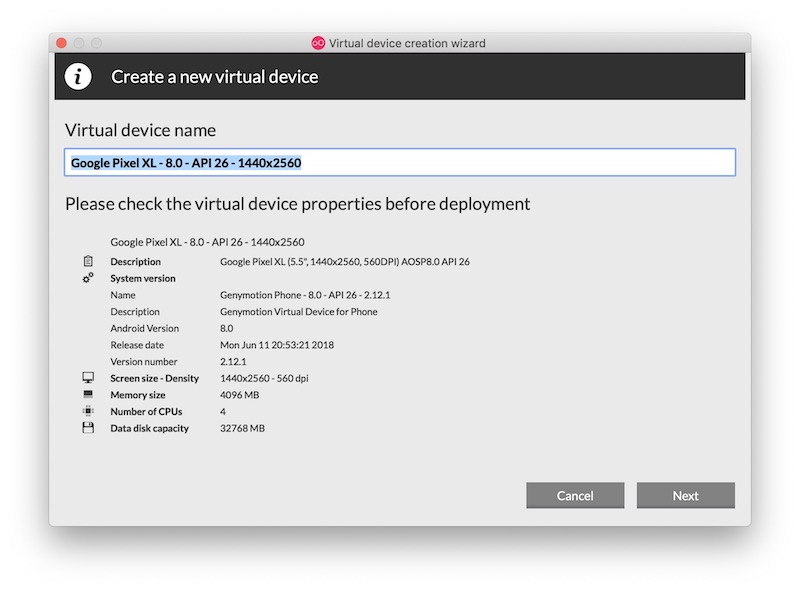Viewport: 800px width, 591px height.
Task: Click the 'Android Version' label
Action: pyautogui.click(x=145, y=328)
